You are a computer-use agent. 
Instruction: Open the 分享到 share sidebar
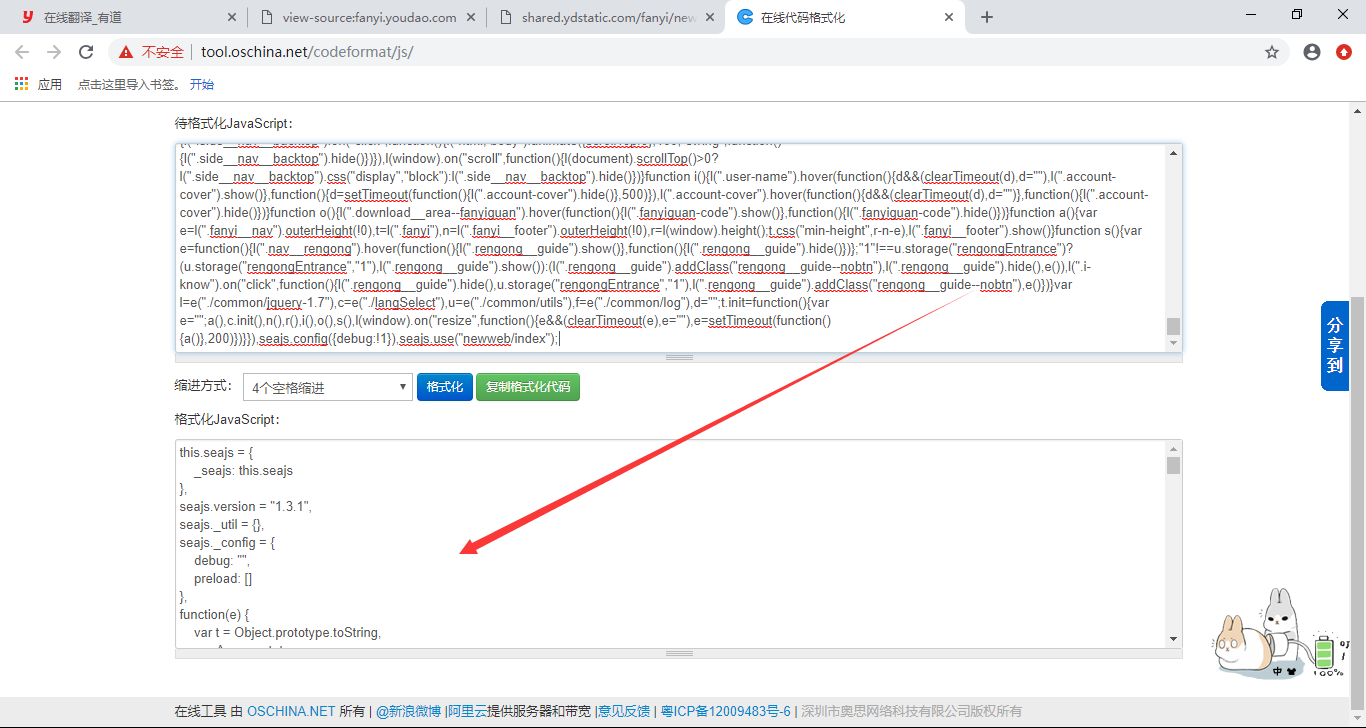1335,346
